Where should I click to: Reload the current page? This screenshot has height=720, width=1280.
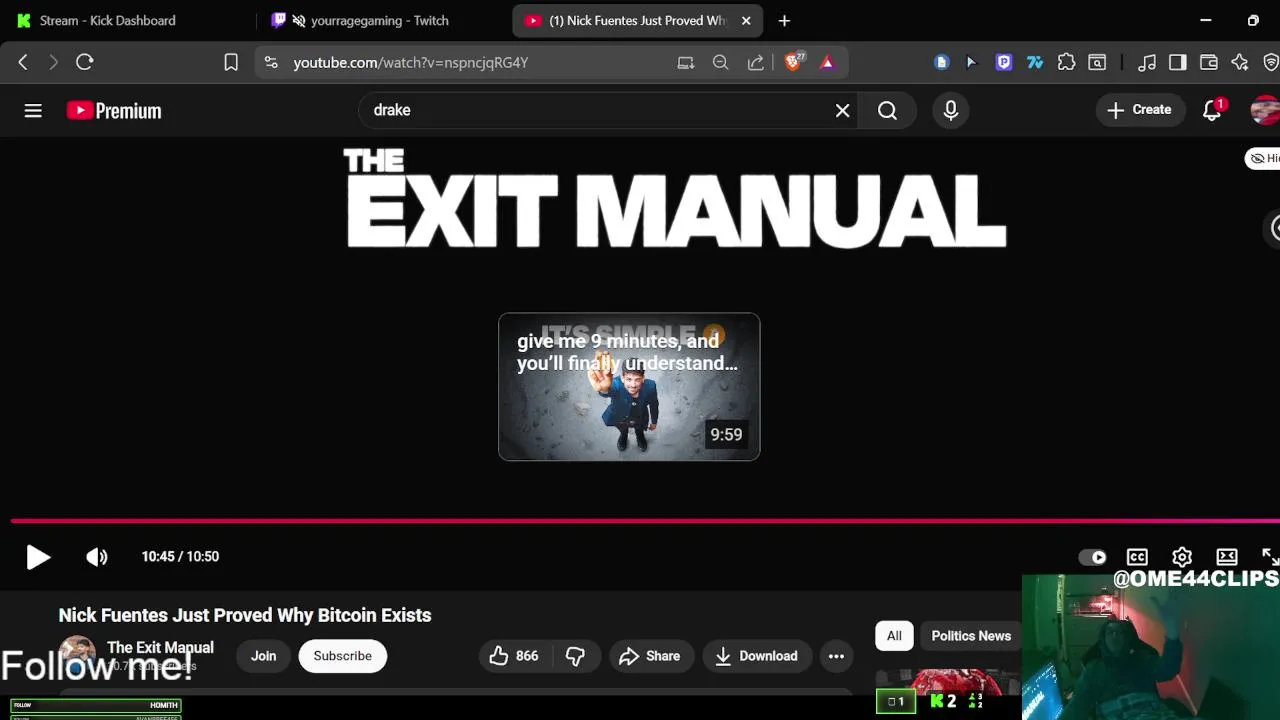(85, 62)
